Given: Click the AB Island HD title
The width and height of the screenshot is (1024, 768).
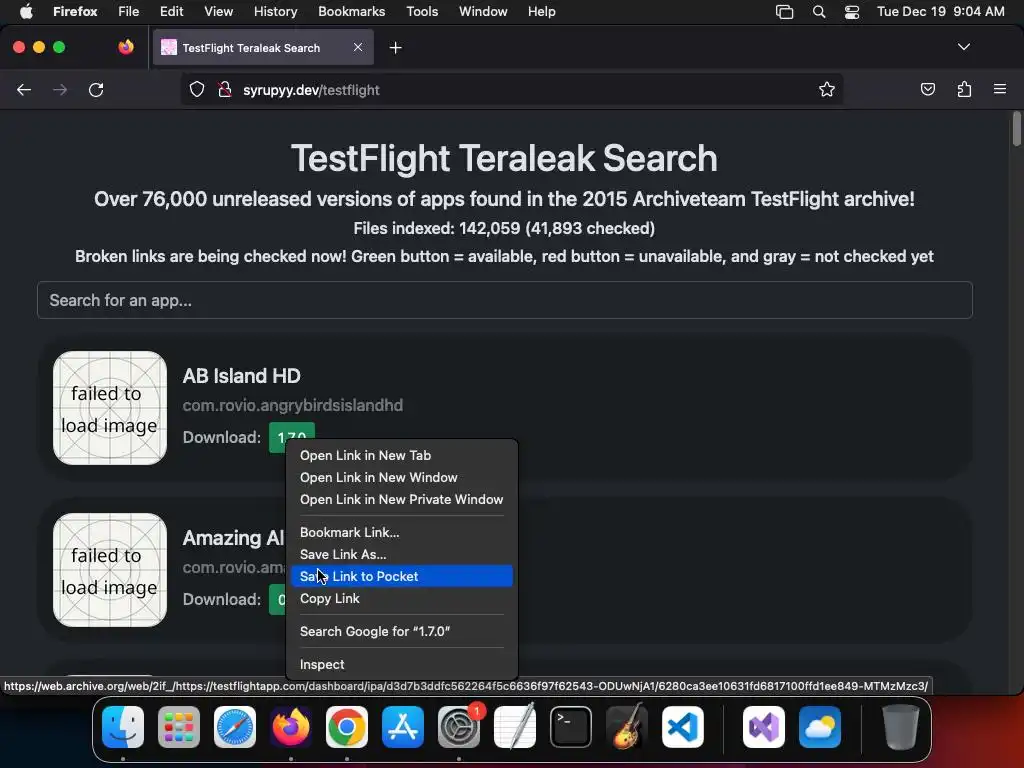Looking at the screenshot, I should coord(242,376).
